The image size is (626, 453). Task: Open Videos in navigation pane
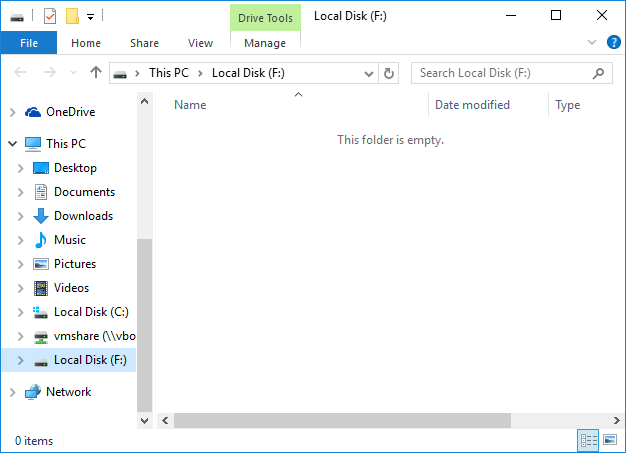71,288
